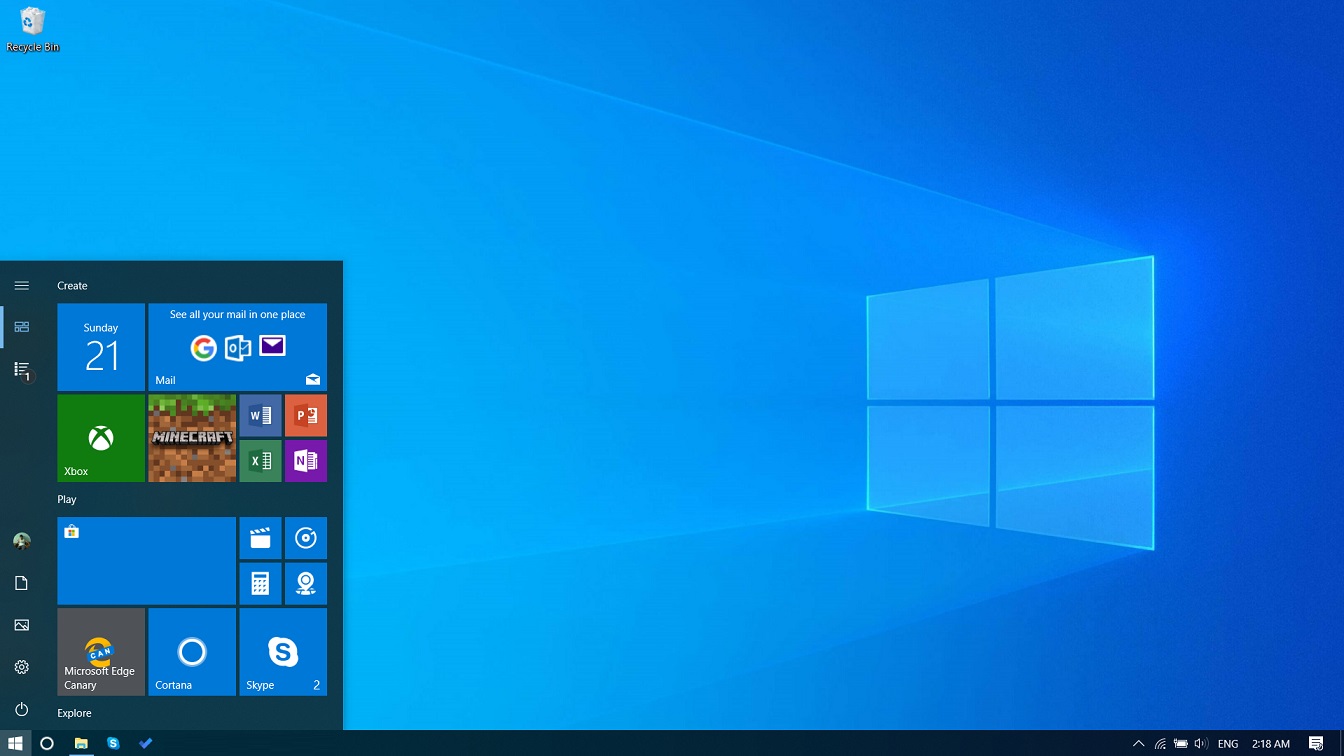
Task: Launch Skype from the taskbar
Action: click(113, 743)
